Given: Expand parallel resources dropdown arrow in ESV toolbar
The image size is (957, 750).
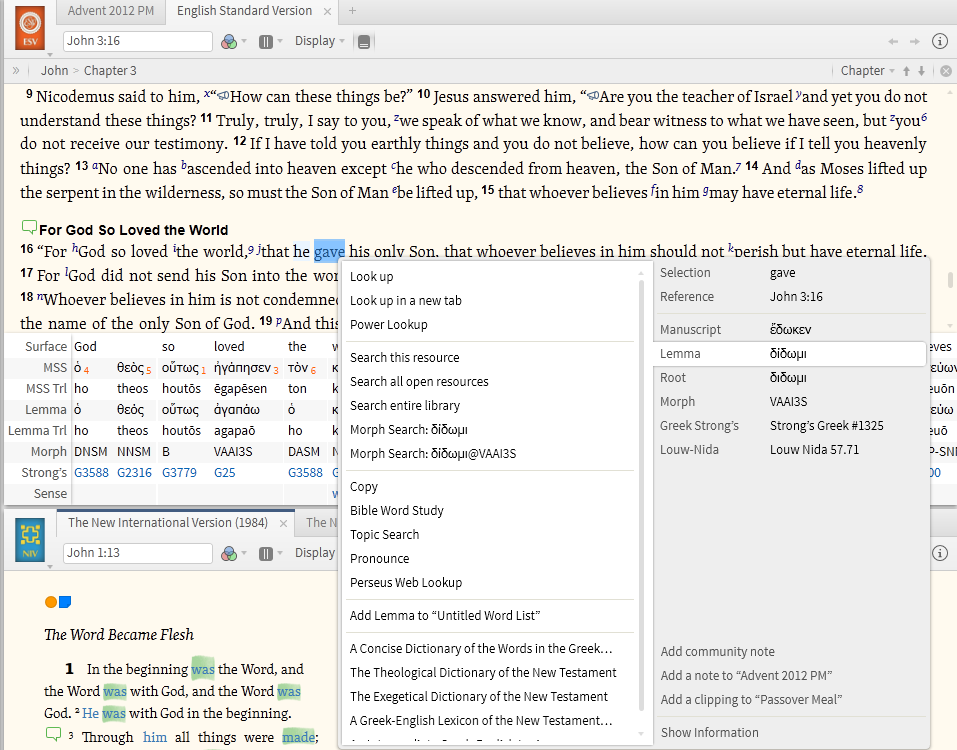Looking at the screenshot, I should pos(280,41).
